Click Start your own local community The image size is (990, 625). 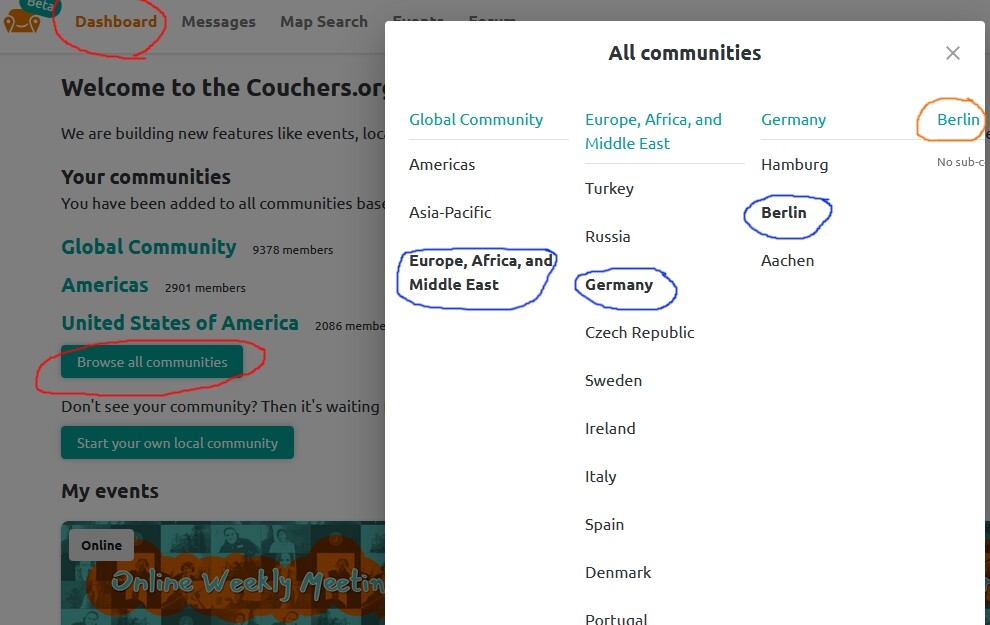point(177,443)
